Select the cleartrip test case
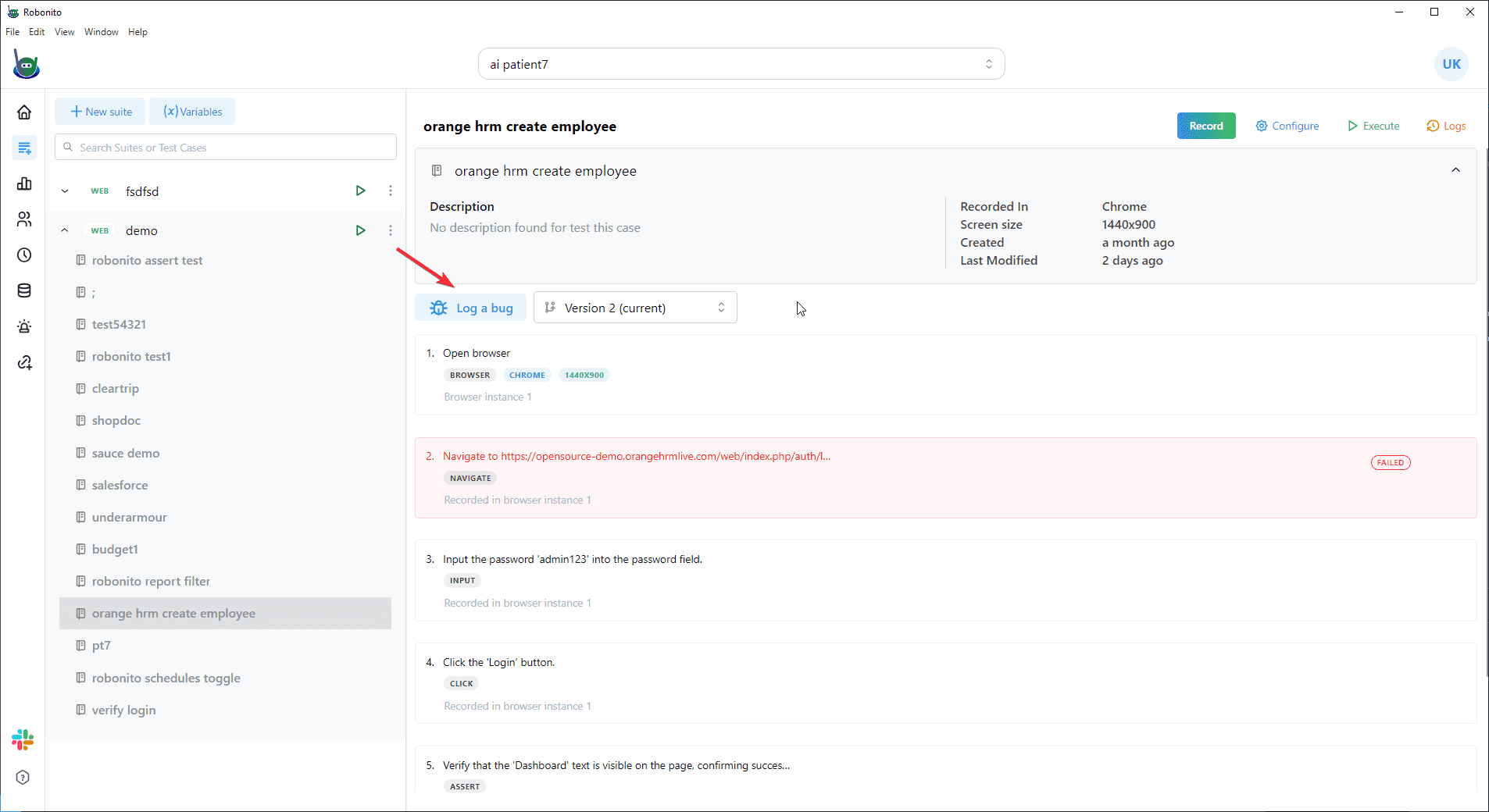 [225, 388]
